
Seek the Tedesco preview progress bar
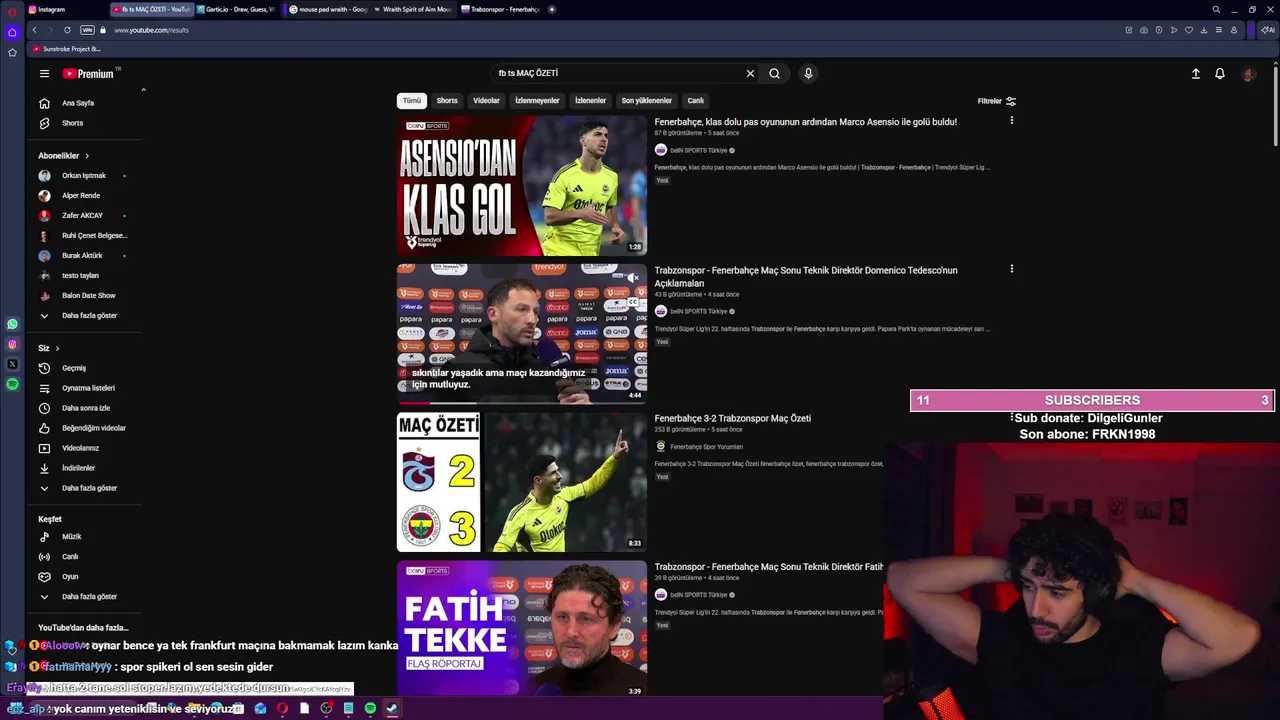pyautogui.click(x=522, y=402)
